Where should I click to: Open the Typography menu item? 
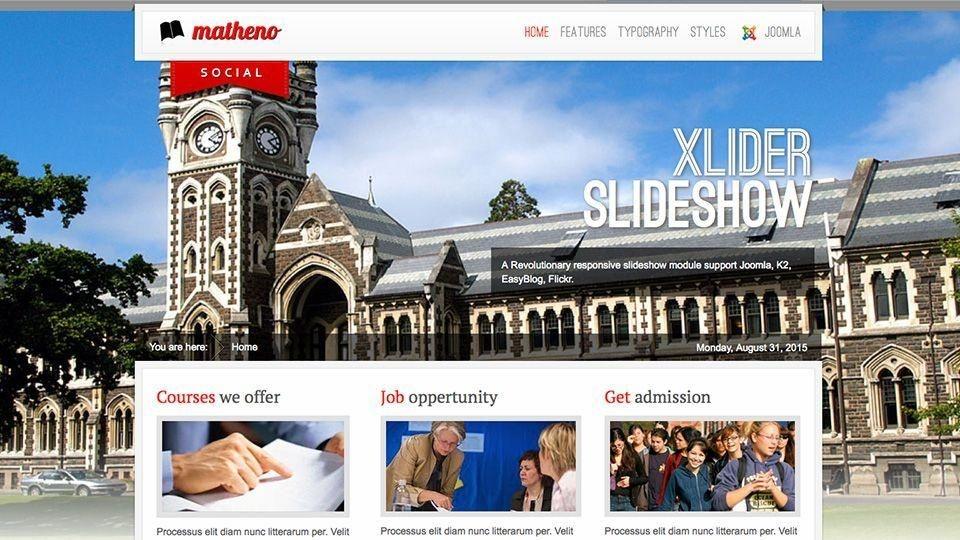(648, 32)
